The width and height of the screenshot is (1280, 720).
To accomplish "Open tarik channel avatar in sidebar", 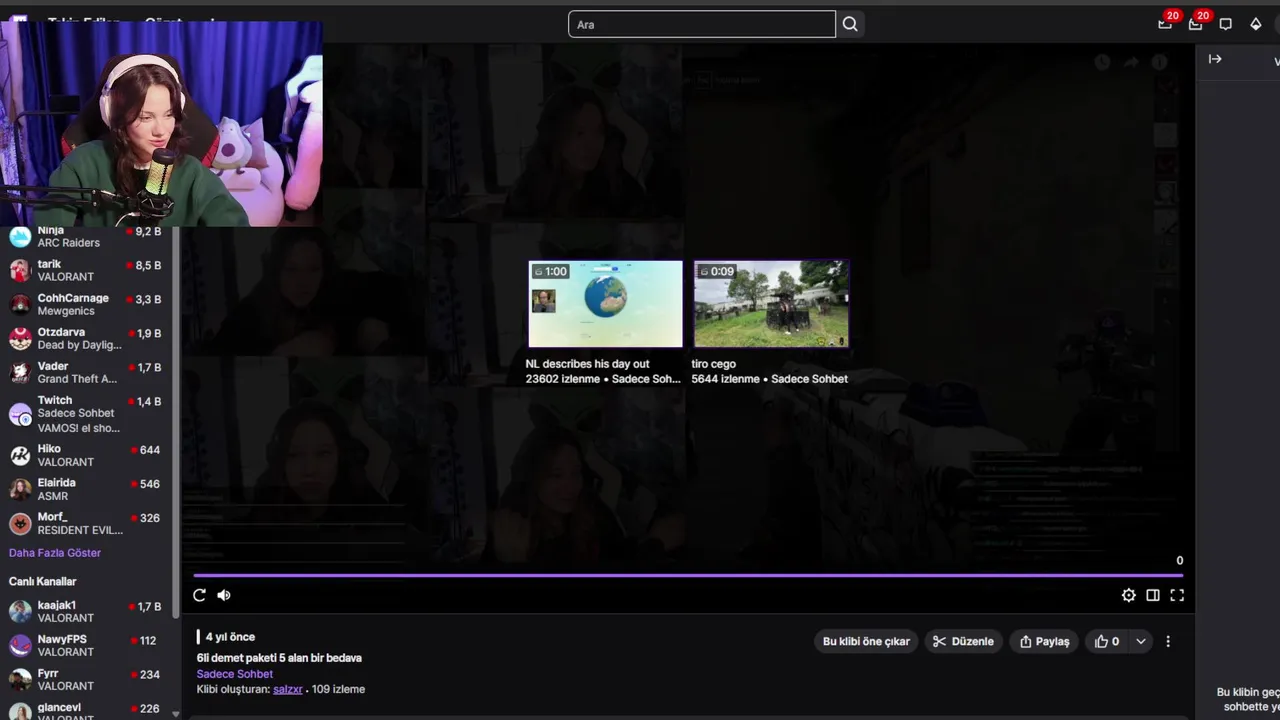I will point(20,270).
